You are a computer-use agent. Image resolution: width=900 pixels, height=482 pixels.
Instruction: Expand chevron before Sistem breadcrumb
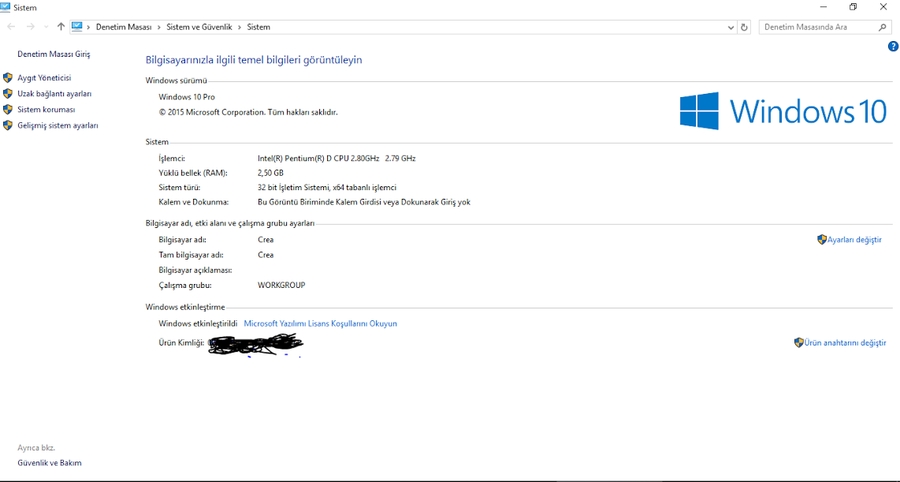[x=240, y=27]
